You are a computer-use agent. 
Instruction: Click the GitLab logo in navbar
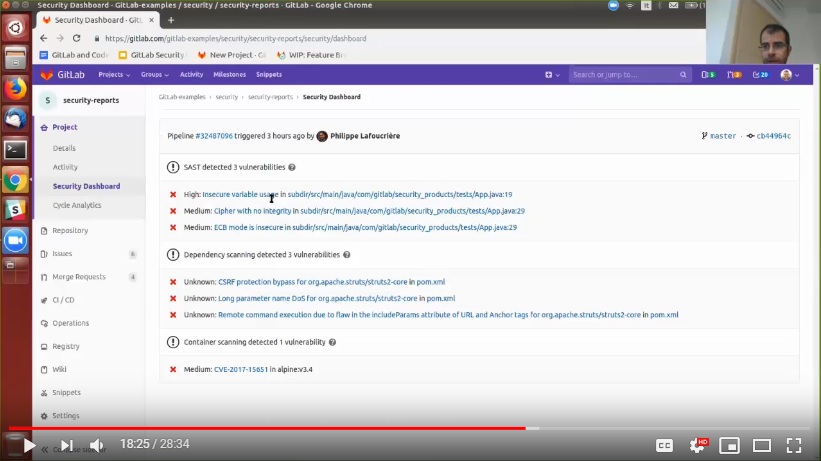coord(62,75)
